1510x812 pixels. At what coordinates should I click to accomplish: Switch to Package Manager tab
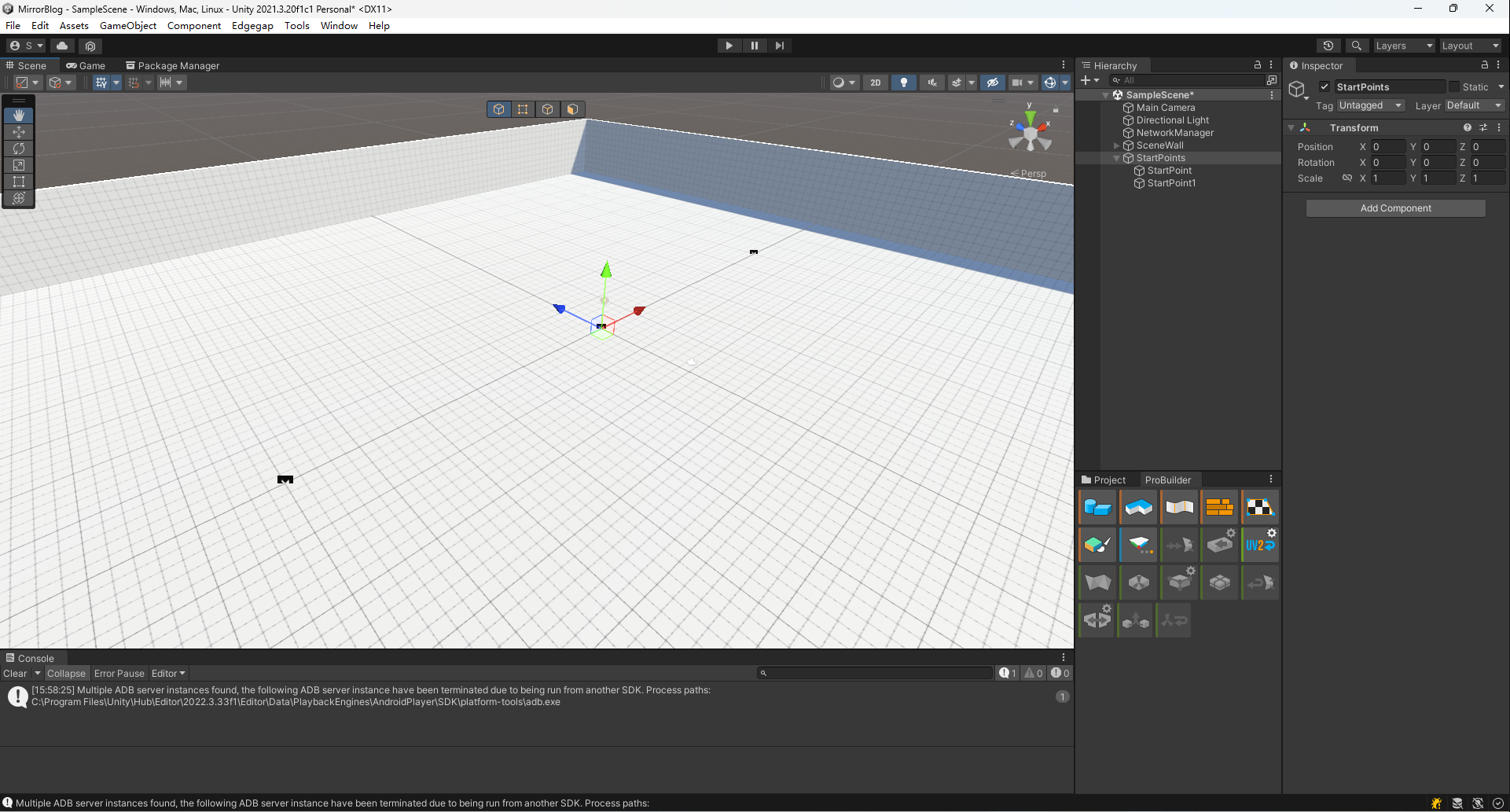pyautogui.click(x=172, y=66)
